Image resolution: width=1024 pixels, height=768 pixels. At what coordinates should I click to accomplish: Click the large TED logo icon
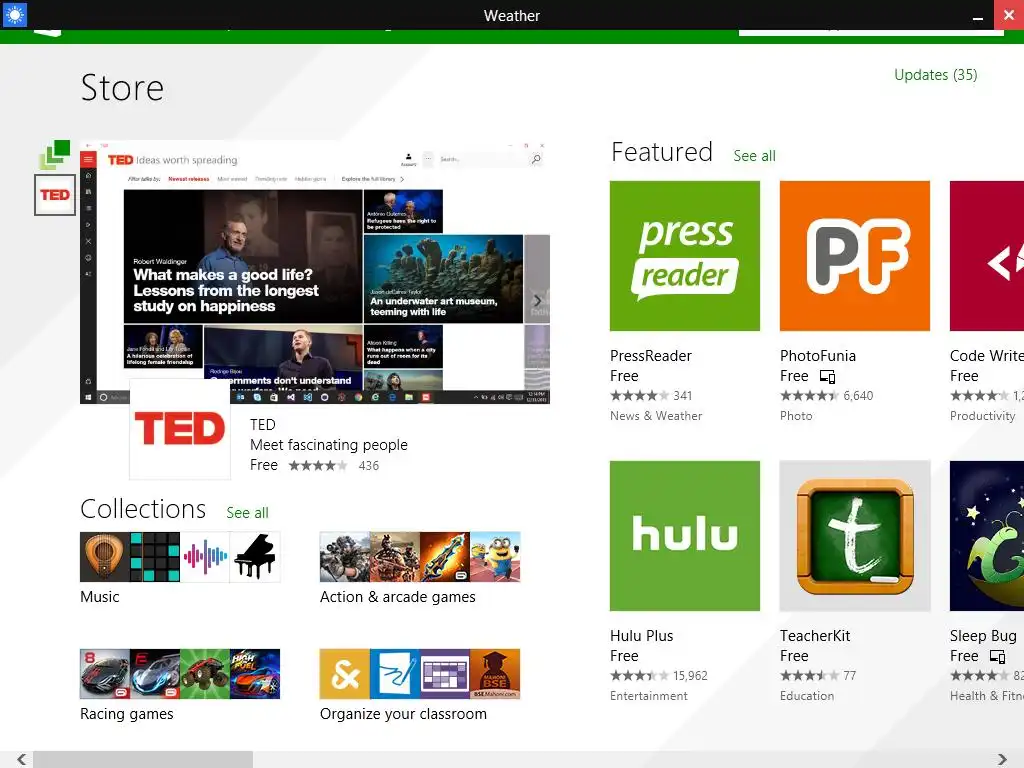coord(180,429)
